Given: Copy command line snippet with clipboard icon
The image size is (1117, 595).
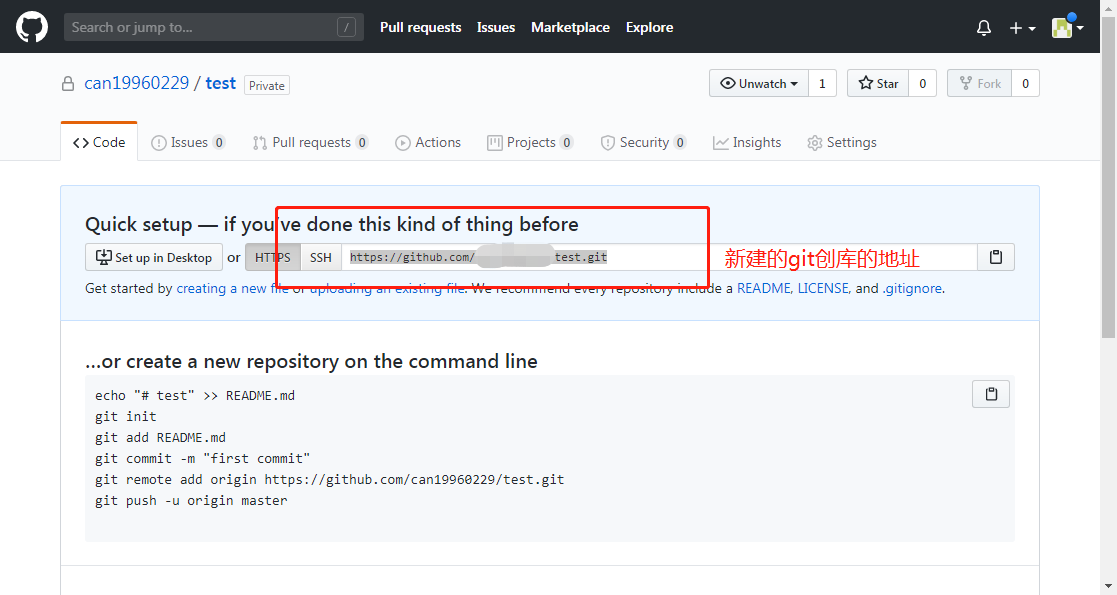Looking at the screenshot, I should coord(991,394).
